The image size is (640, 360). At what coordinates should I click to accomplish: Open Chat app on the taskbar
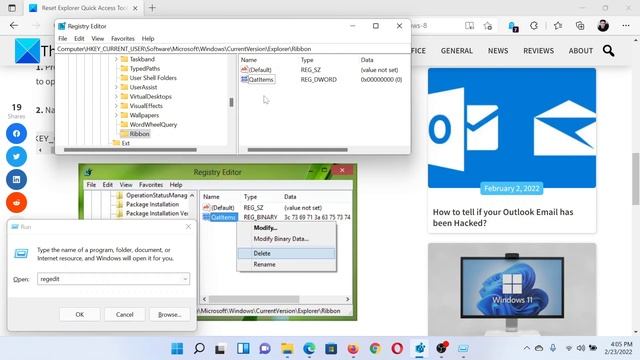265,349
